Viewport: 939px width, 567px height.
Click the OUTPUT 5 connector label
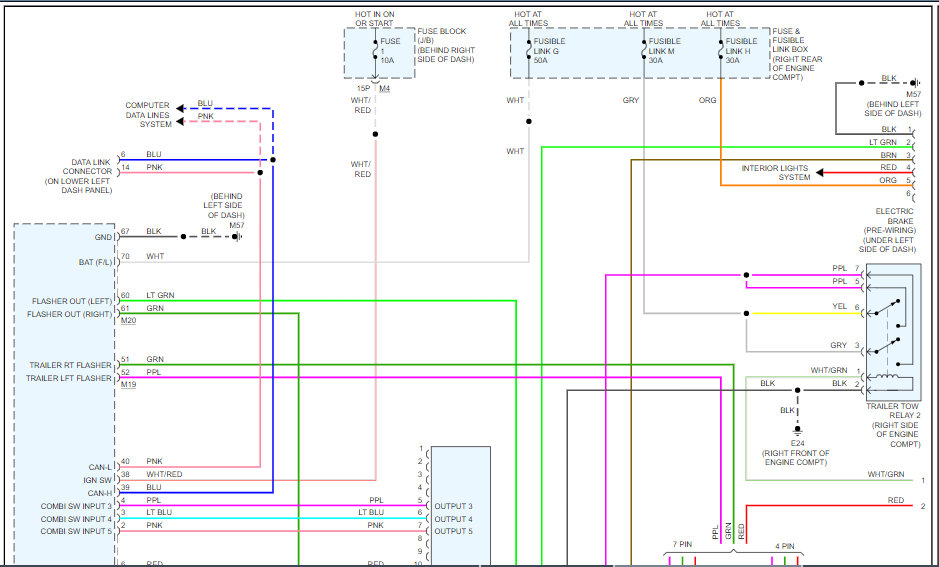pos(453,531)
